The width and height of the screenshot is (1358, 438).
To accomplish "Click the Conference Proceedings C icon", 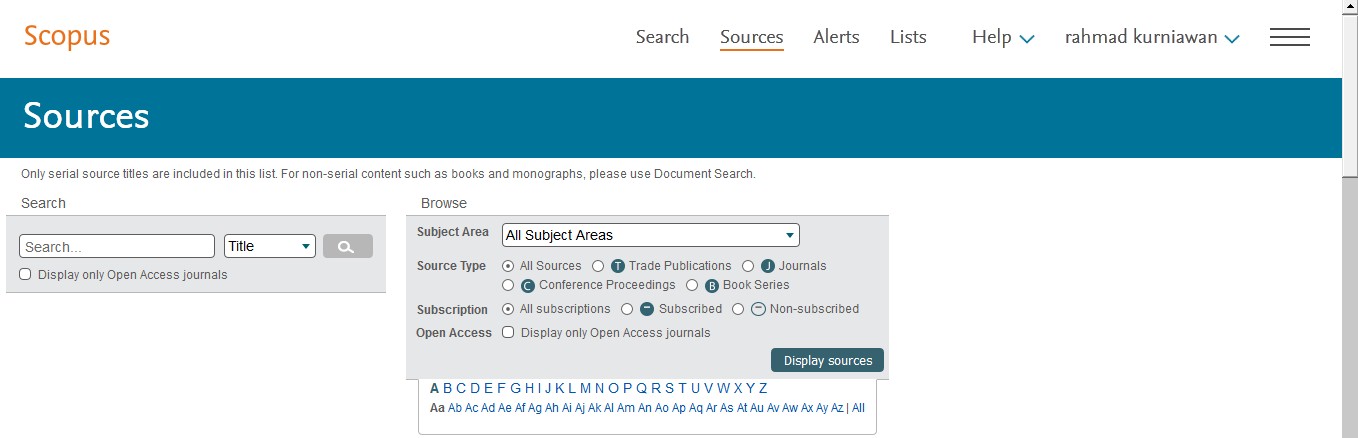I will [x=529, y=286].
